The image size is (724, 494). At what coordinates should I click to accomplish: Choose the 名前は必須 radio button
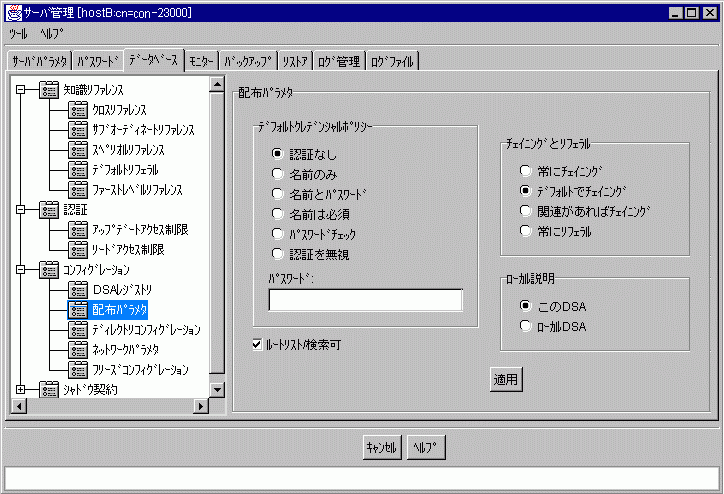pyautogui.click(x=277, y=213)
